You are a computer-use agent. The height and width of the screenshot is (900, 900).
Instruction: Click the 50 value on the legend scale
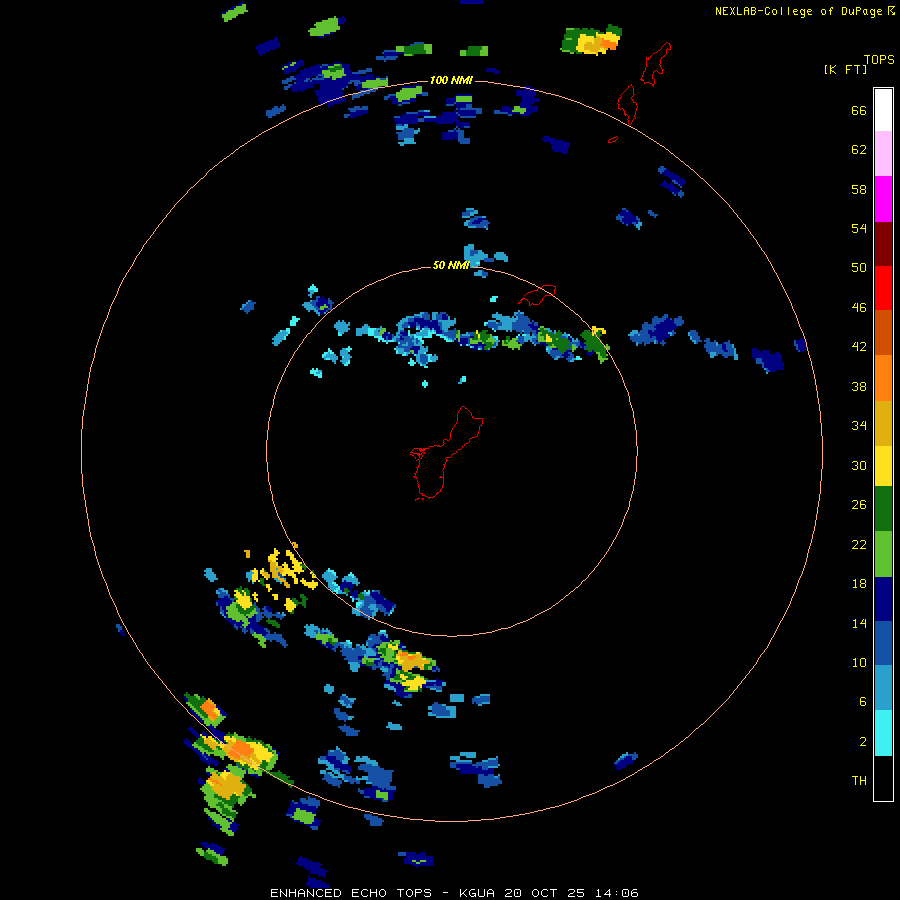point(859,268)
